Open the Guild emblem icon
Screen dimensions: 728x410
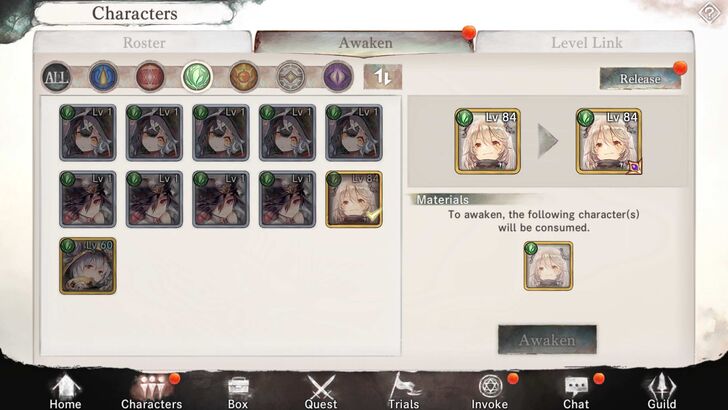click(662, 391)
